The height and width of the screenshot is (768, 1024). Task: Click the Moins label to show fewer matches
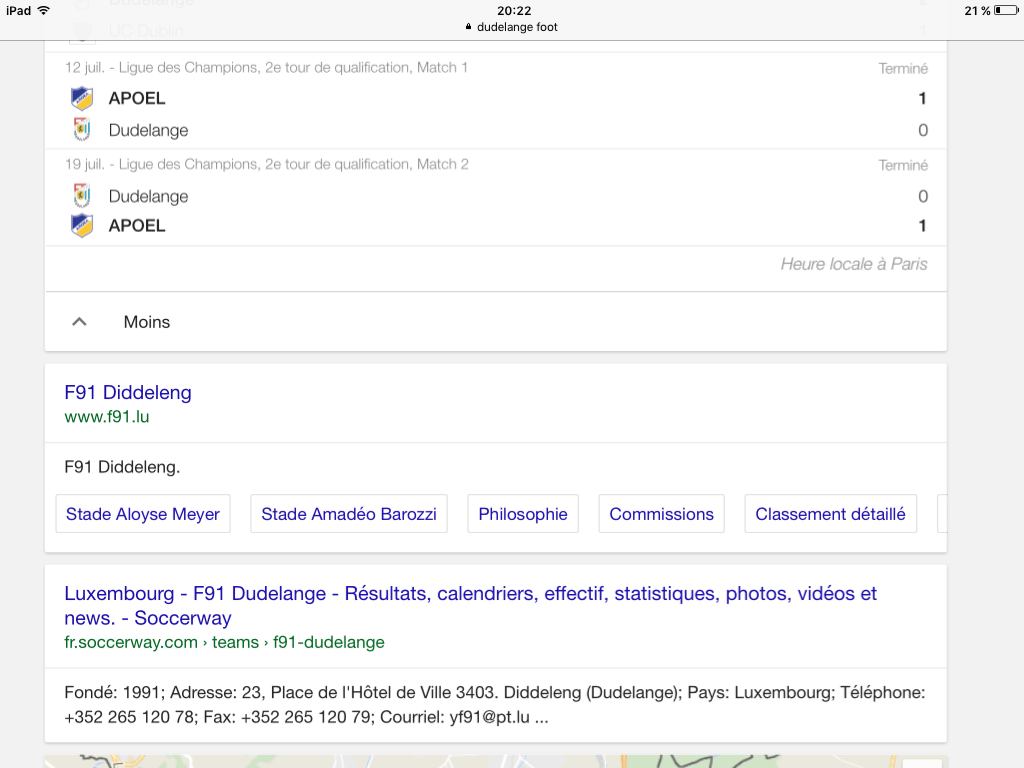click(147, 322)
